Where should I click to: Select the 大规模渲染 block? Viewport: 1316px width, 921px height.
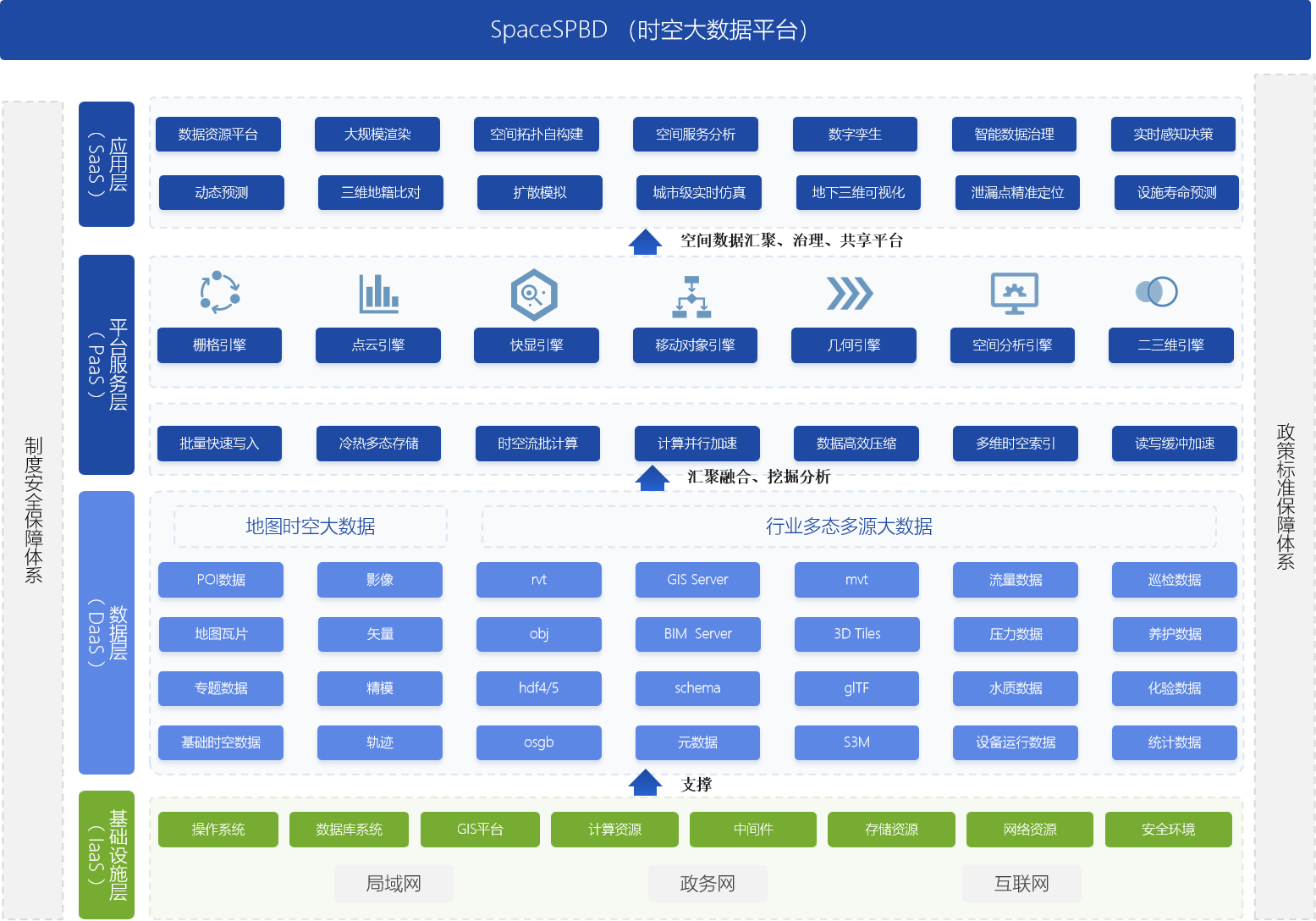[x=377, y=134]
